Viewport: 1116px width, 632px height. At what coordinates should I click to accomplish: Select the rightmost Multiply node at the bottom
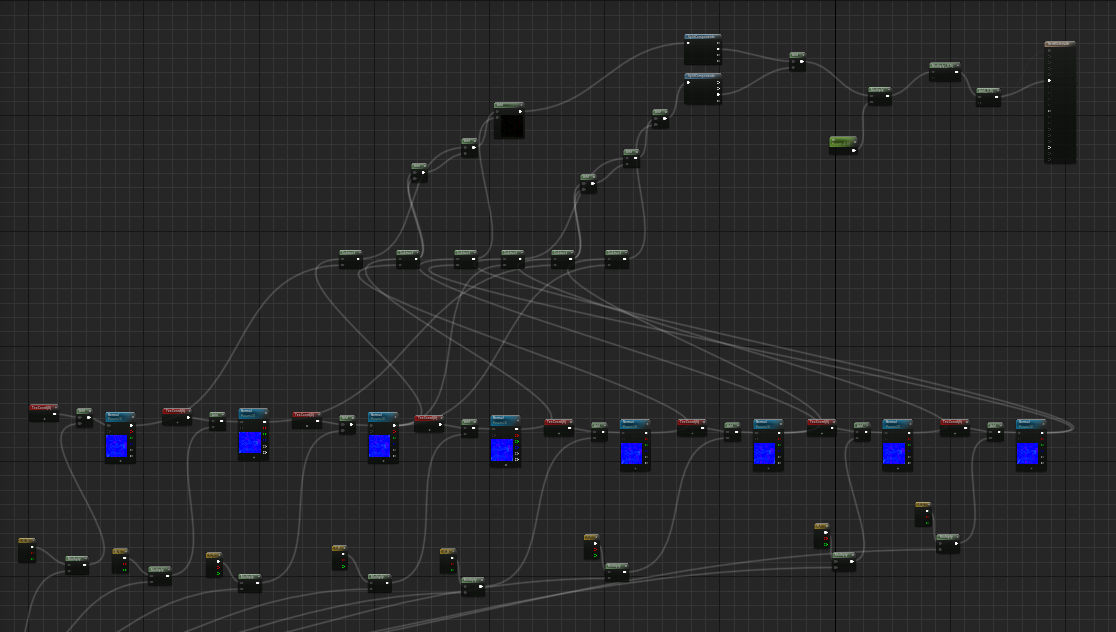tap(947, 543)
